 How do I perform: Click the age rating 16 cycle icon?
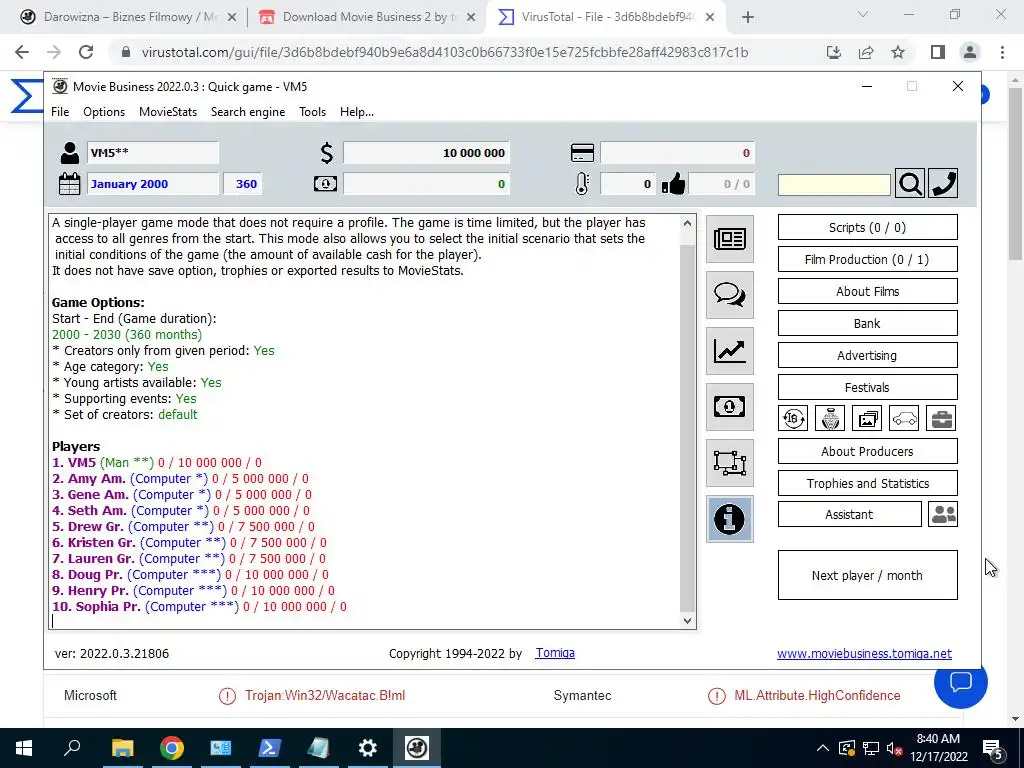(x=793, y=419)
